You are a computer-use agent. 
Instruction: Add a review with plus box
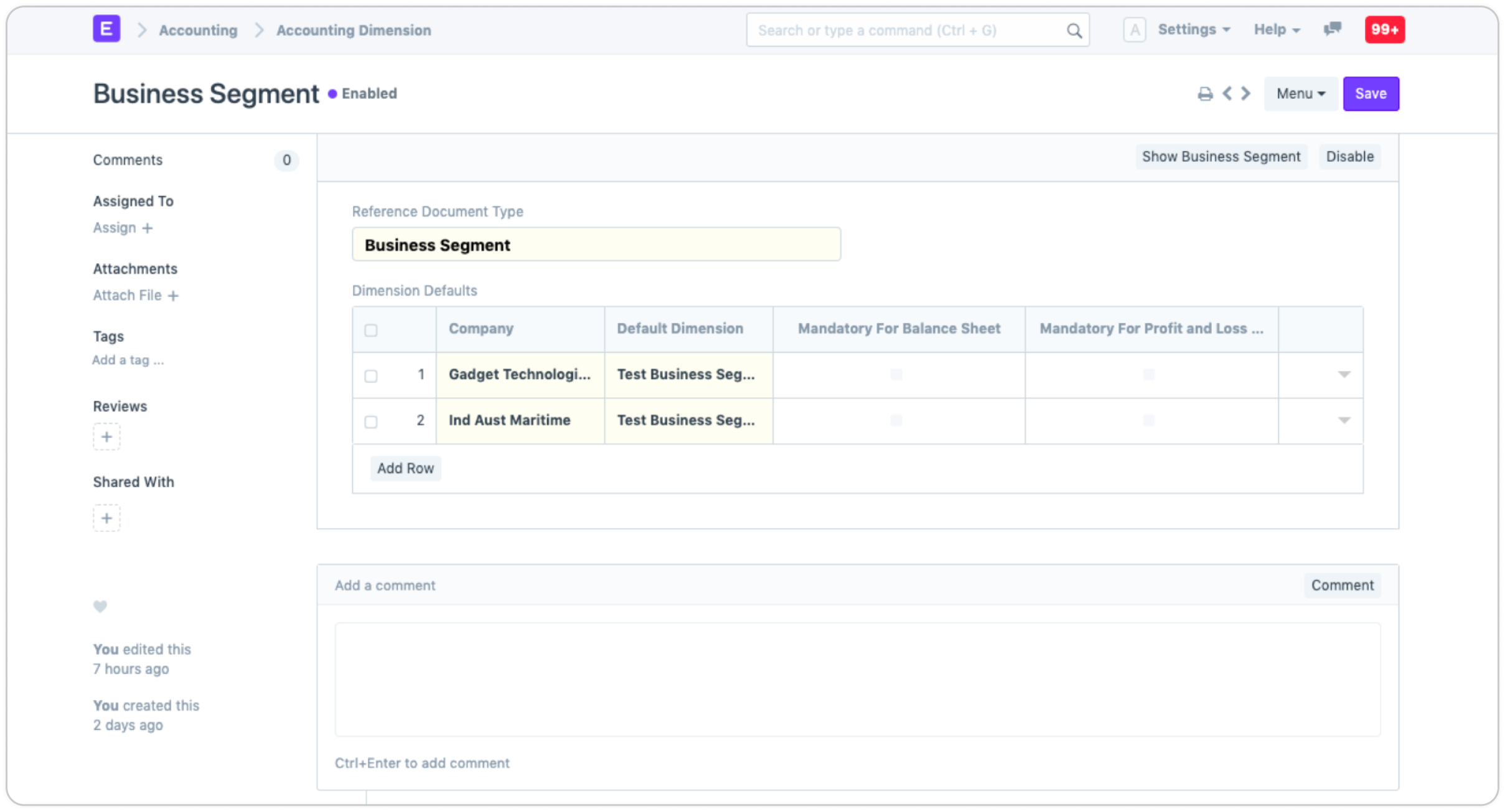tap(106, 437)
